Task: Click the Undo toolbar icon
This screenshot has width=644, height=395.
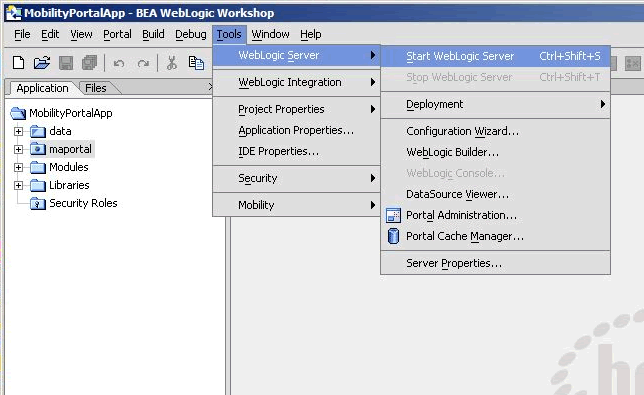Action: 119,63
